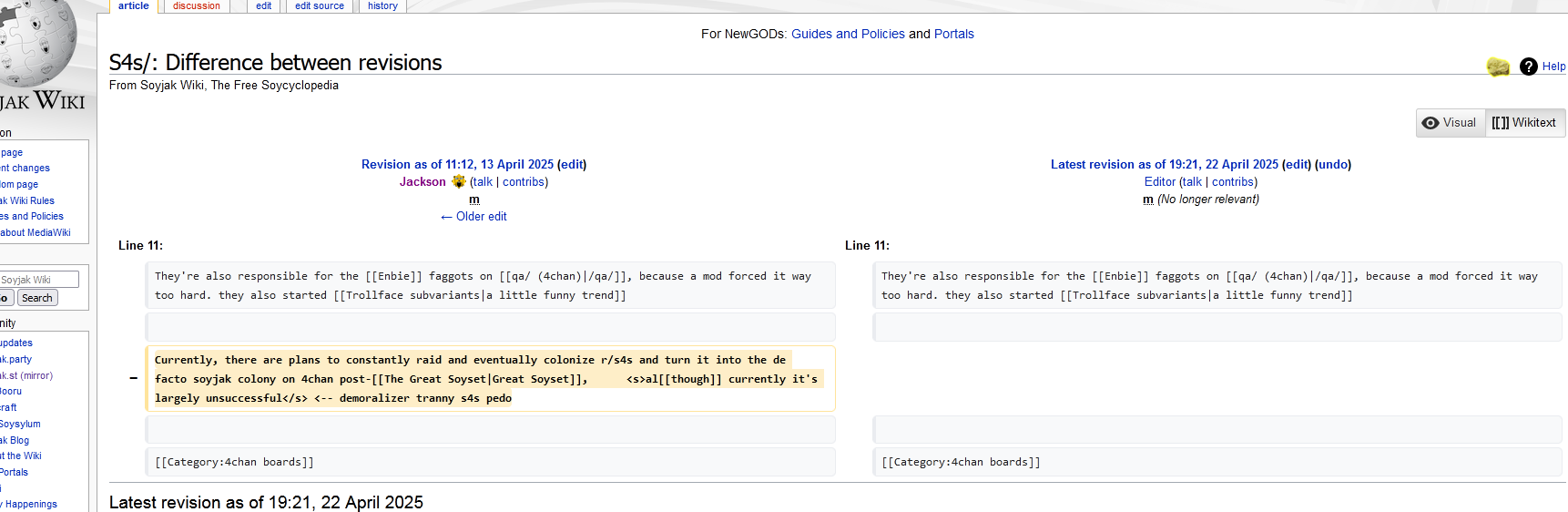Go to the Older edit link
This screenshot has height=512, width=1568.
473,217
